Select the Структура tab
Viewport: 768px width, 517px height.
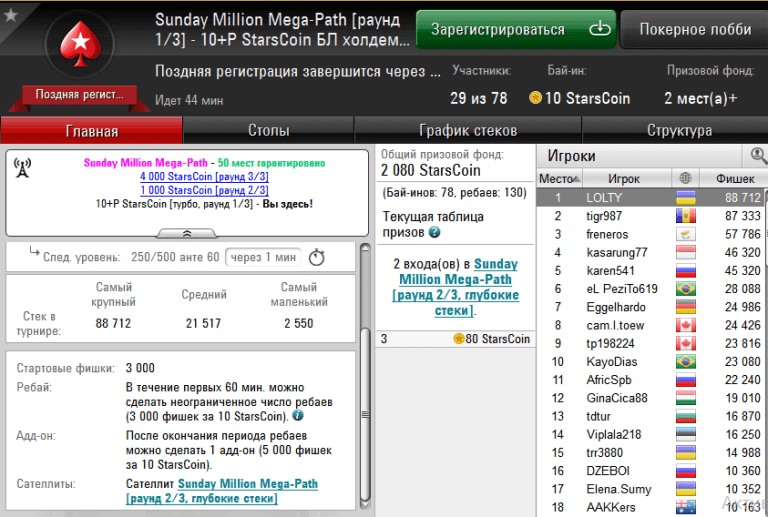(679, 131)
